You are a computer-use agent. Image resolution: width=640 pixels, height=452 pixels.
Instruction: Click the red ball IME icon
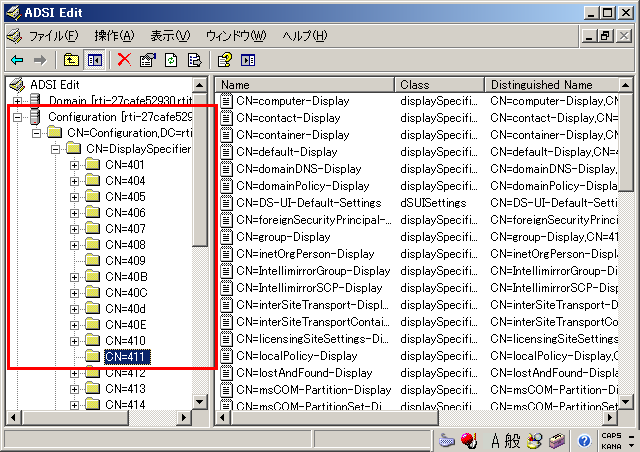coord(468,441)
